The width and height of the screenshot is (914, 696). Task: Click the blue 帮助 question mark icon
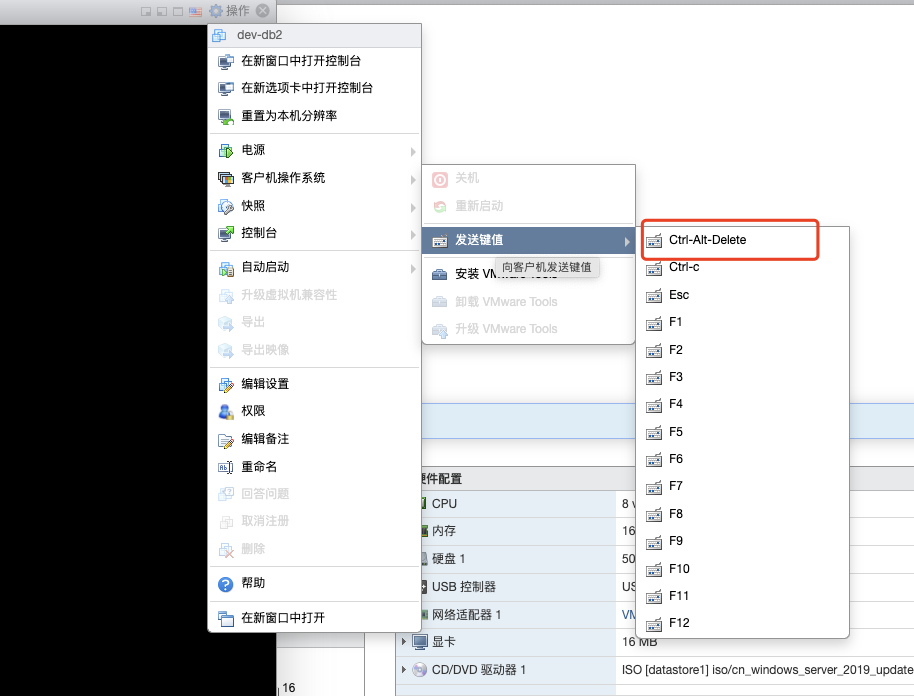tap(225, 583)
